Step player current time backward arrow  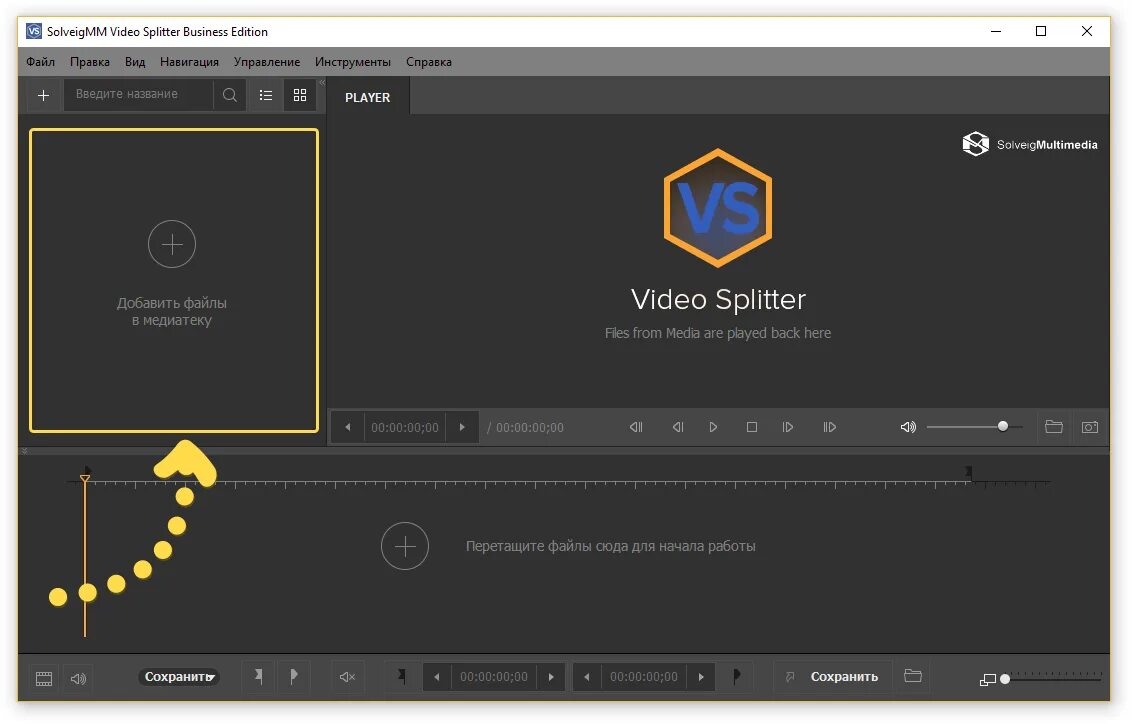click(348, 427)
